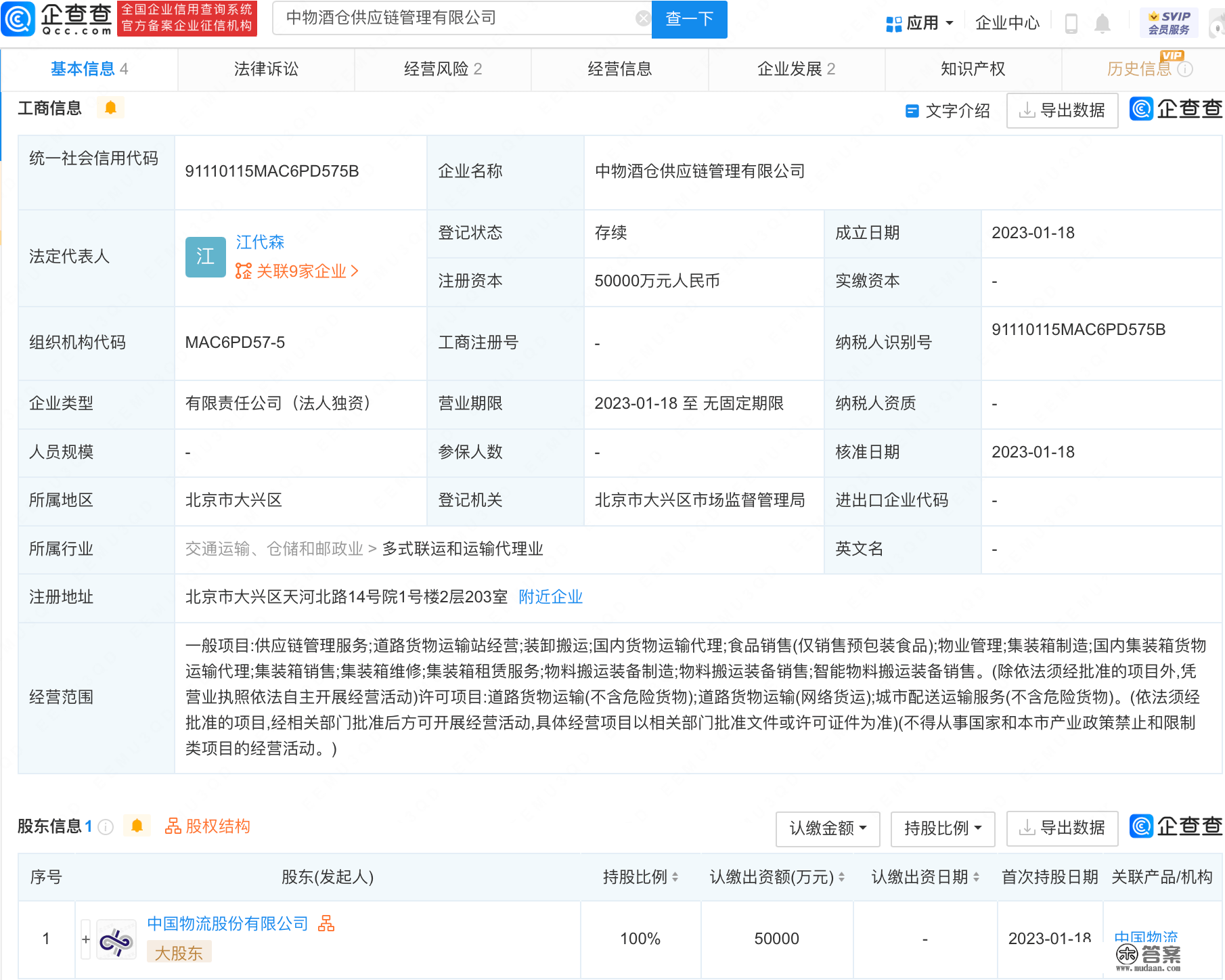Click the 中国物流 company logo thumbnail
The image size is (1225, 980).
tap(116, 939)
